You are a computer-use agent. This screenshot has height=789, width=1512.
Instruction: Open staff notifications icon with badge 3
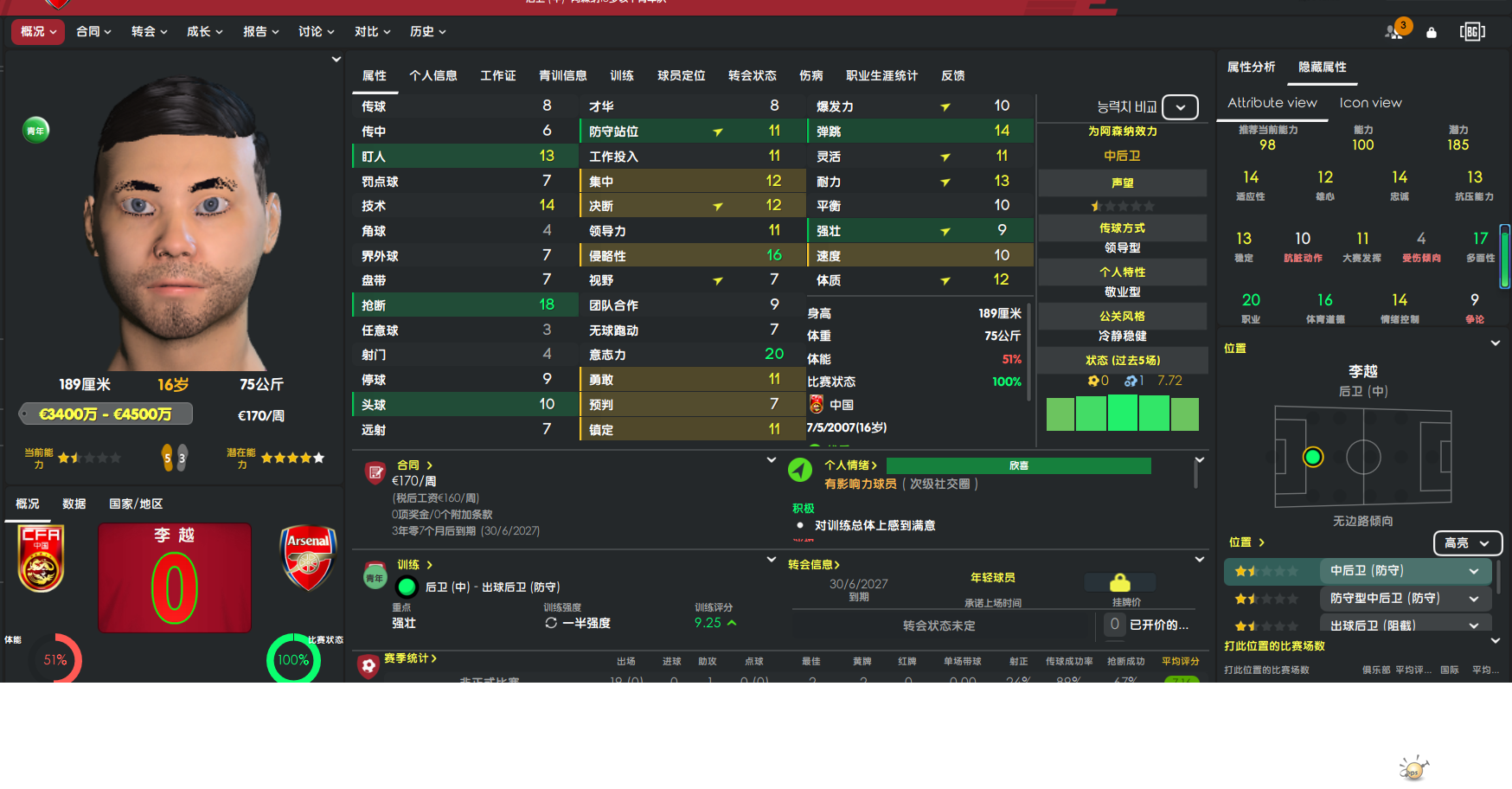[1395, 31]
